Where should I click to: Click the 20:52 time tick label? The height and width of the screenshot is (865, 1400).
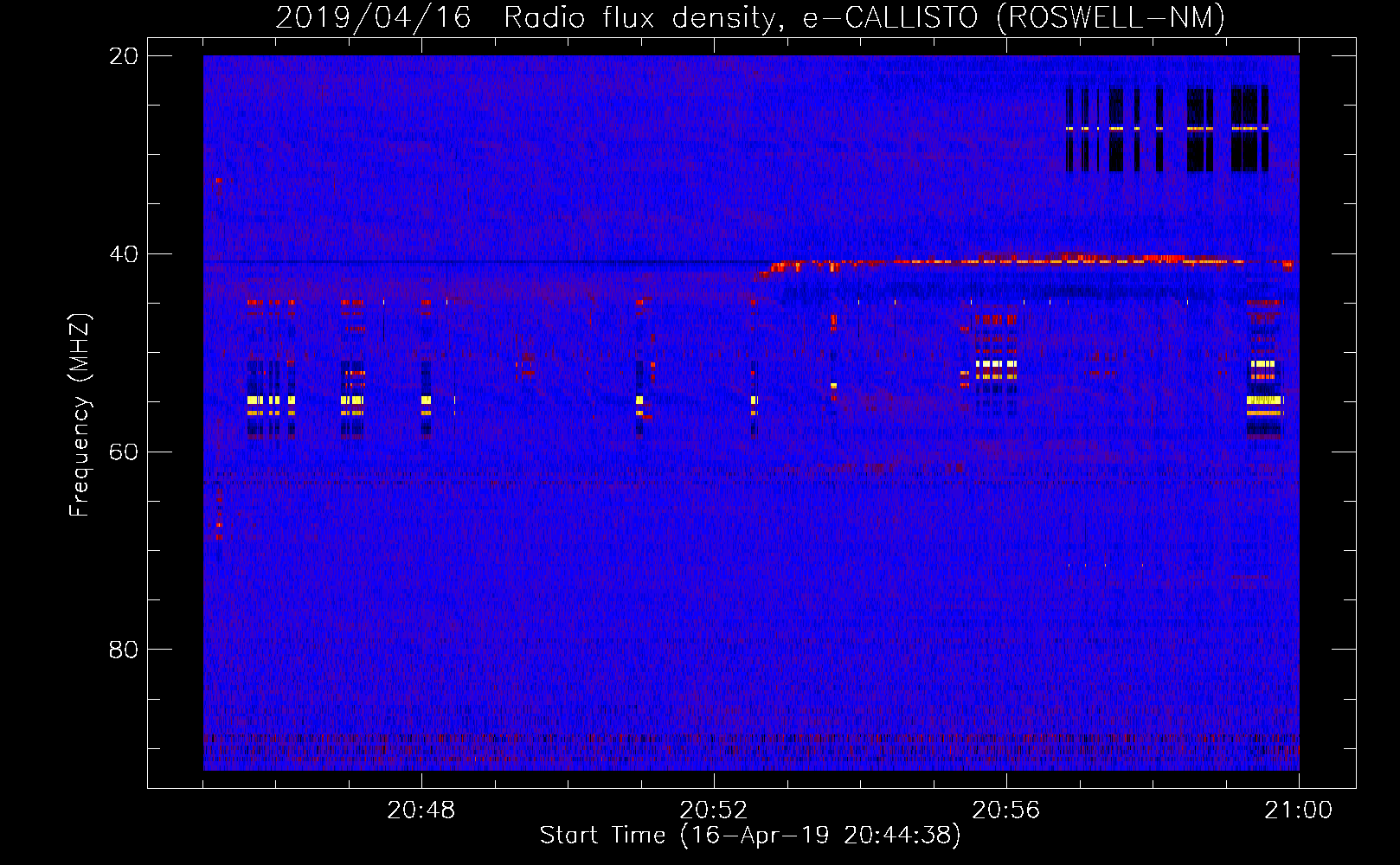pyautogui.click(x=714, y=811)
